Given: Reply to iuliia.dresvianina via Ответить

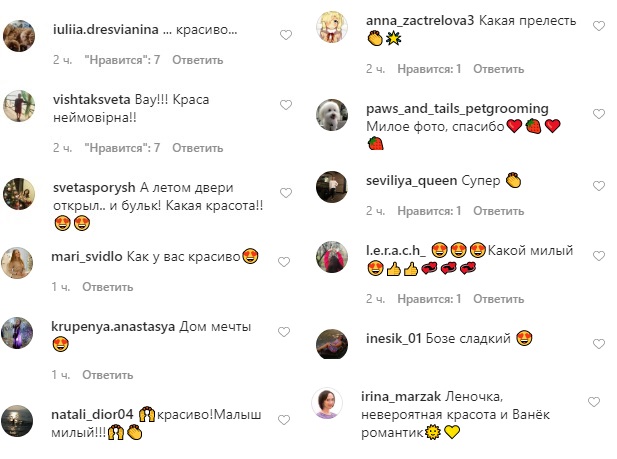Looking at the screenshot, I should [x=198, y=60].
